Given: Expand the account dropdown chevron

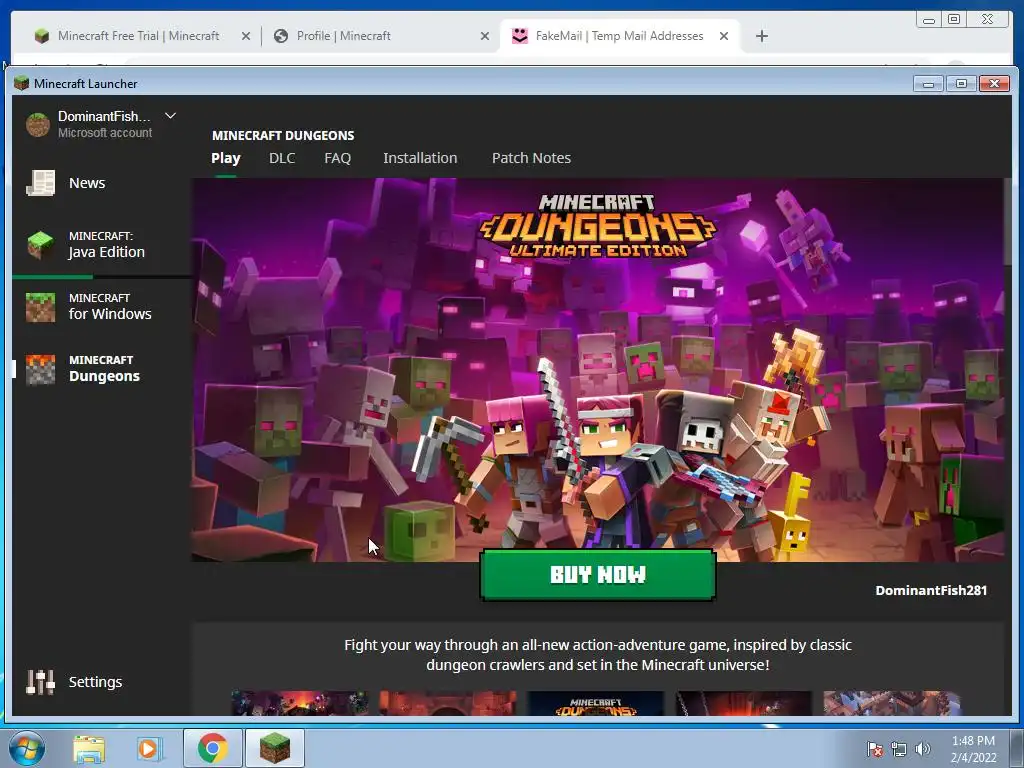Looking at the screenshot, I should point(170,116).
